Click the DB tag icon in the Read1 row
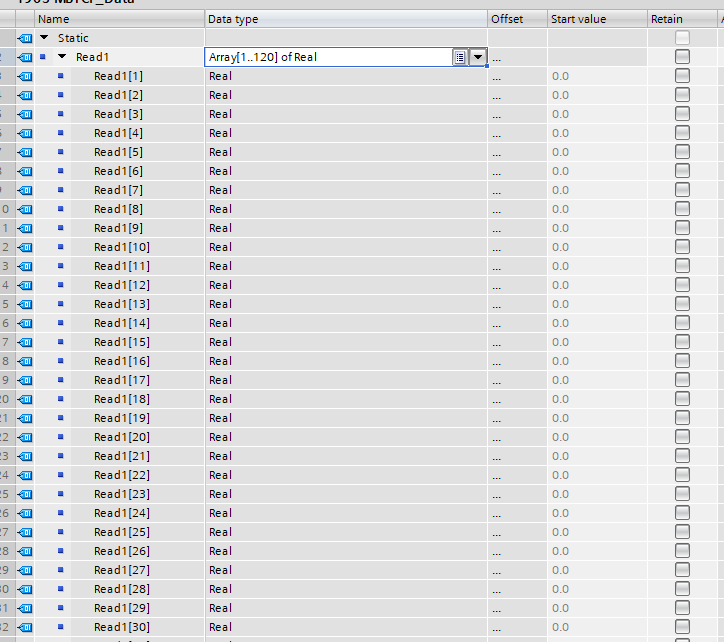Screen dimensions: 724x642 25,57
